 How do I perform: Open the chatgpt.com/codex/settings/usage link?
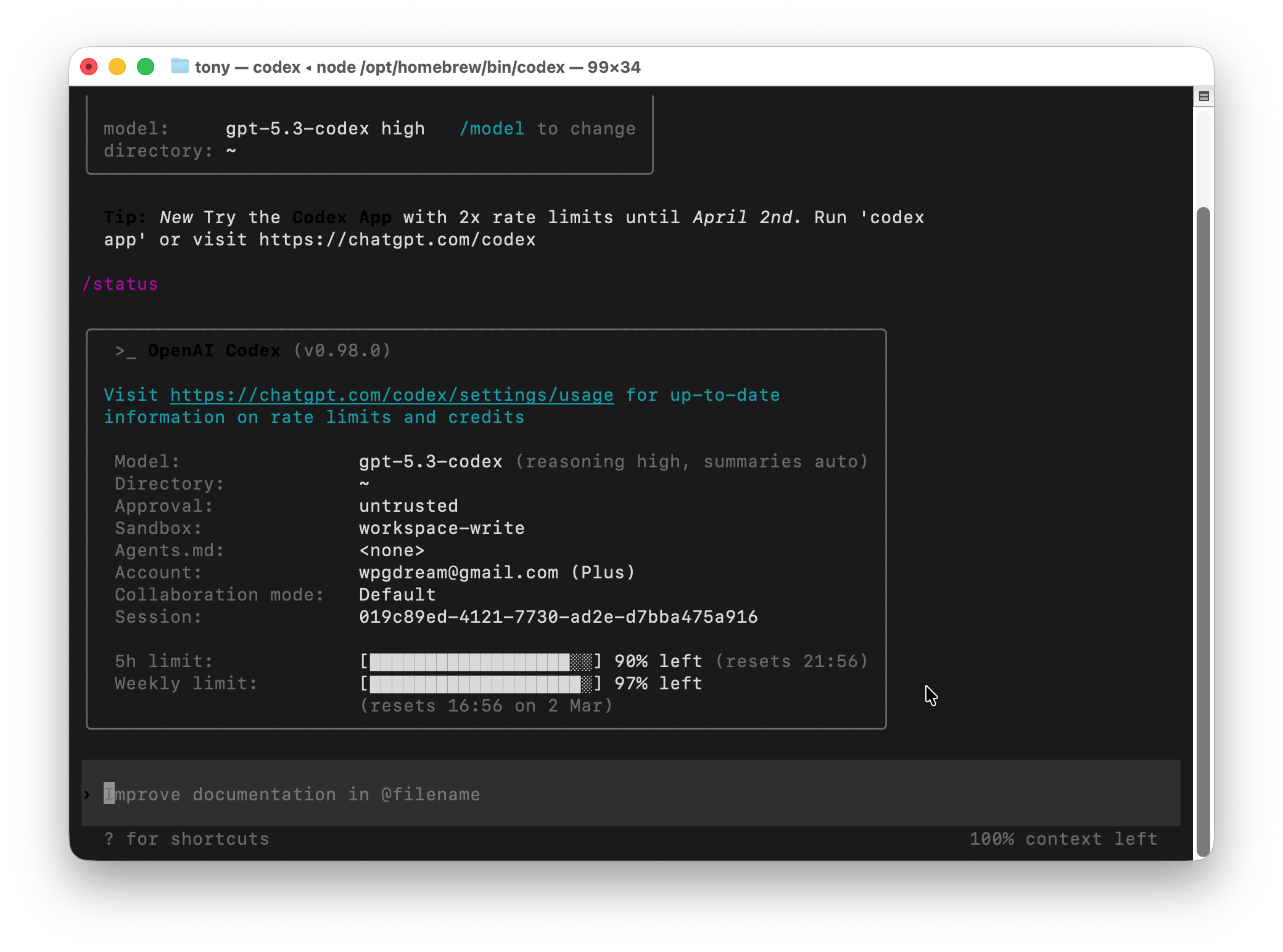coord(392,395)
